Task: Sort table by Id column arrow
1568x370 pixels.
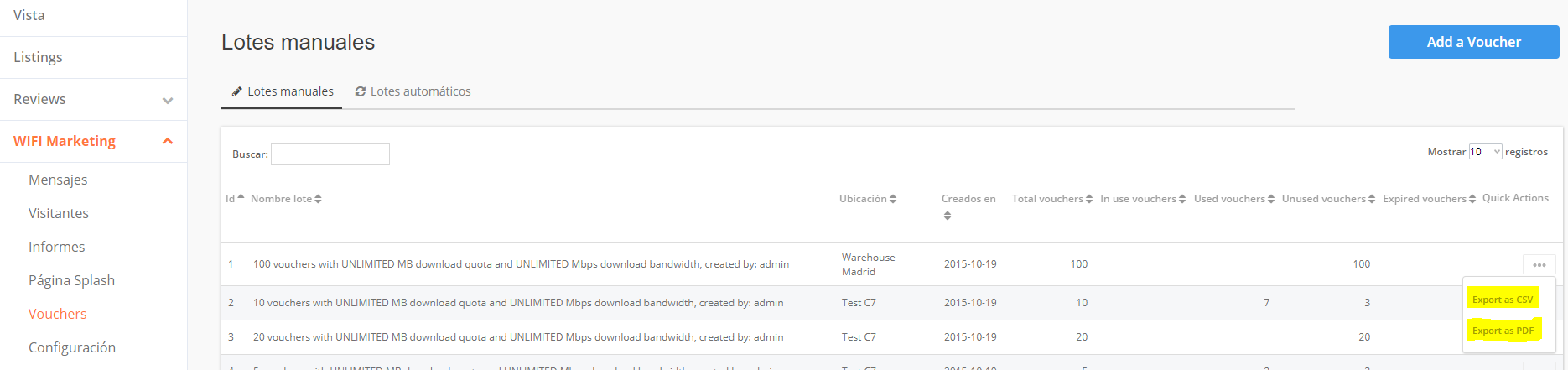Action: click(241, 197)
